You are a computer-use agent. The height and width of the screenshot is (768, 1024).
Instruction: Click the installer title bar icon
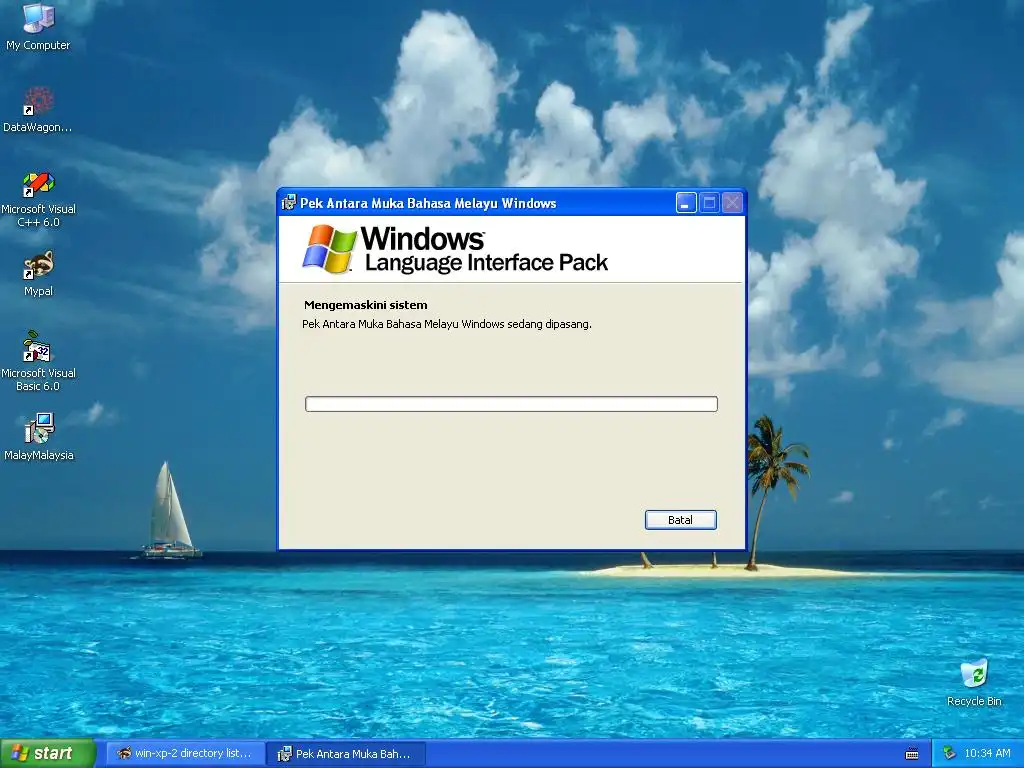click(288, 203)
